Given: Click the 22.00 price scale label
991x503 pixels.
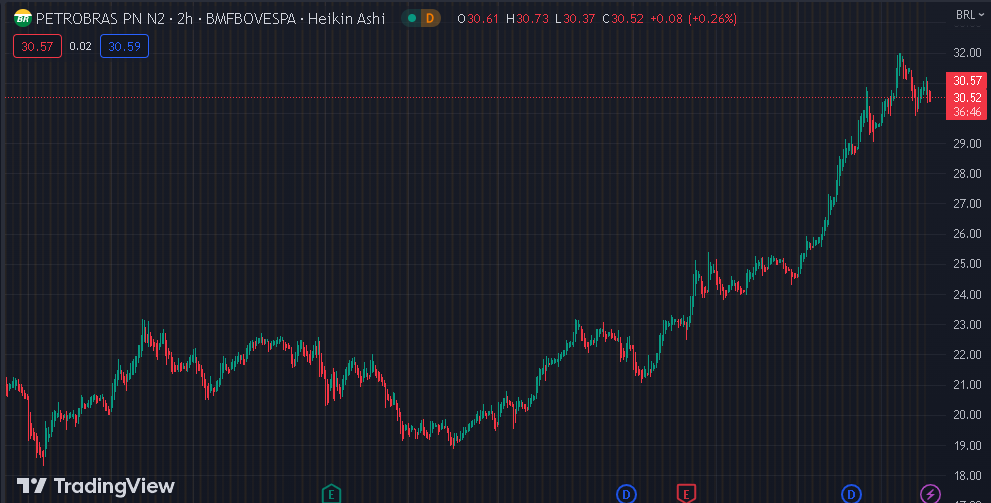Looking at the screenshot, I should click(967, 355).
